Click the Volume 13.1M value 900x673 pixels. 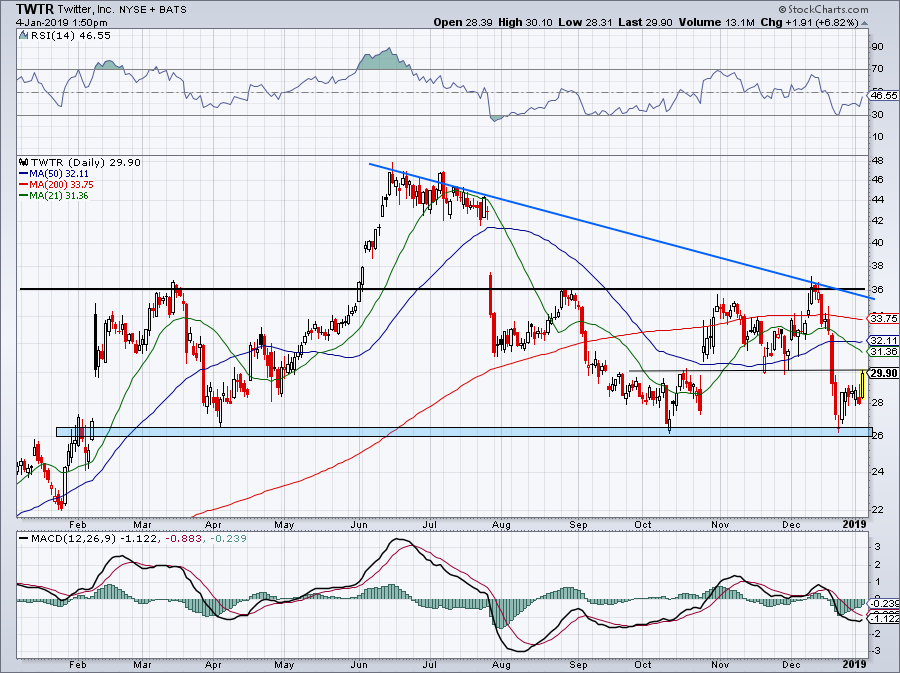(717, 22)
